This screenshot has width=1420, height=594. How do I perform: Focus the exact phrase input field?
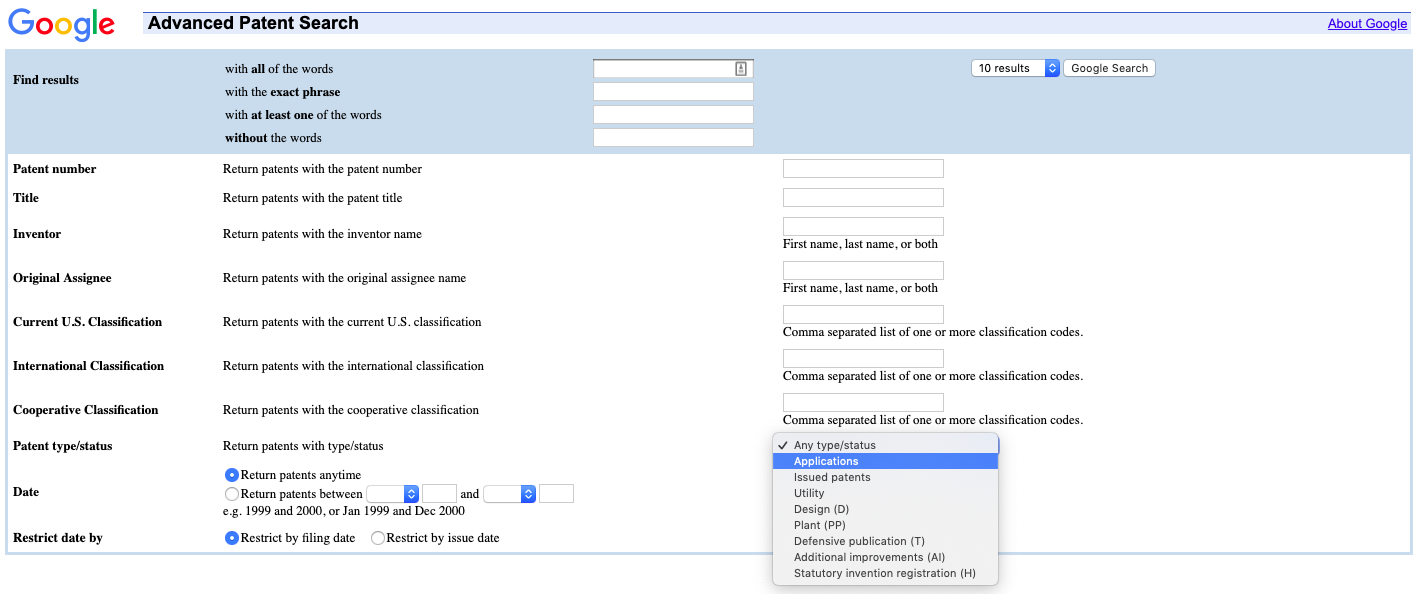[x=673, y=92]
